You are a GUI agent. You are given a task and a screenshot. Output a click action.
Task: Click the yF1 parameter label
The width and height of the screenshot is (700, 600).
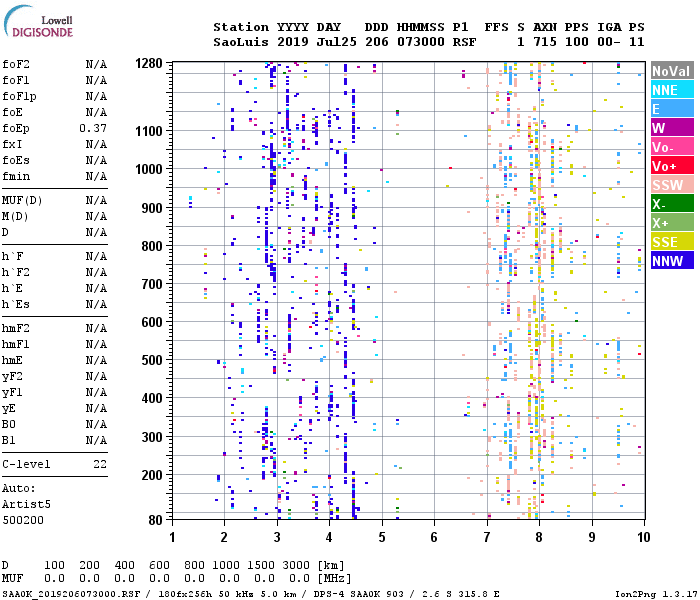click(12, 393)
